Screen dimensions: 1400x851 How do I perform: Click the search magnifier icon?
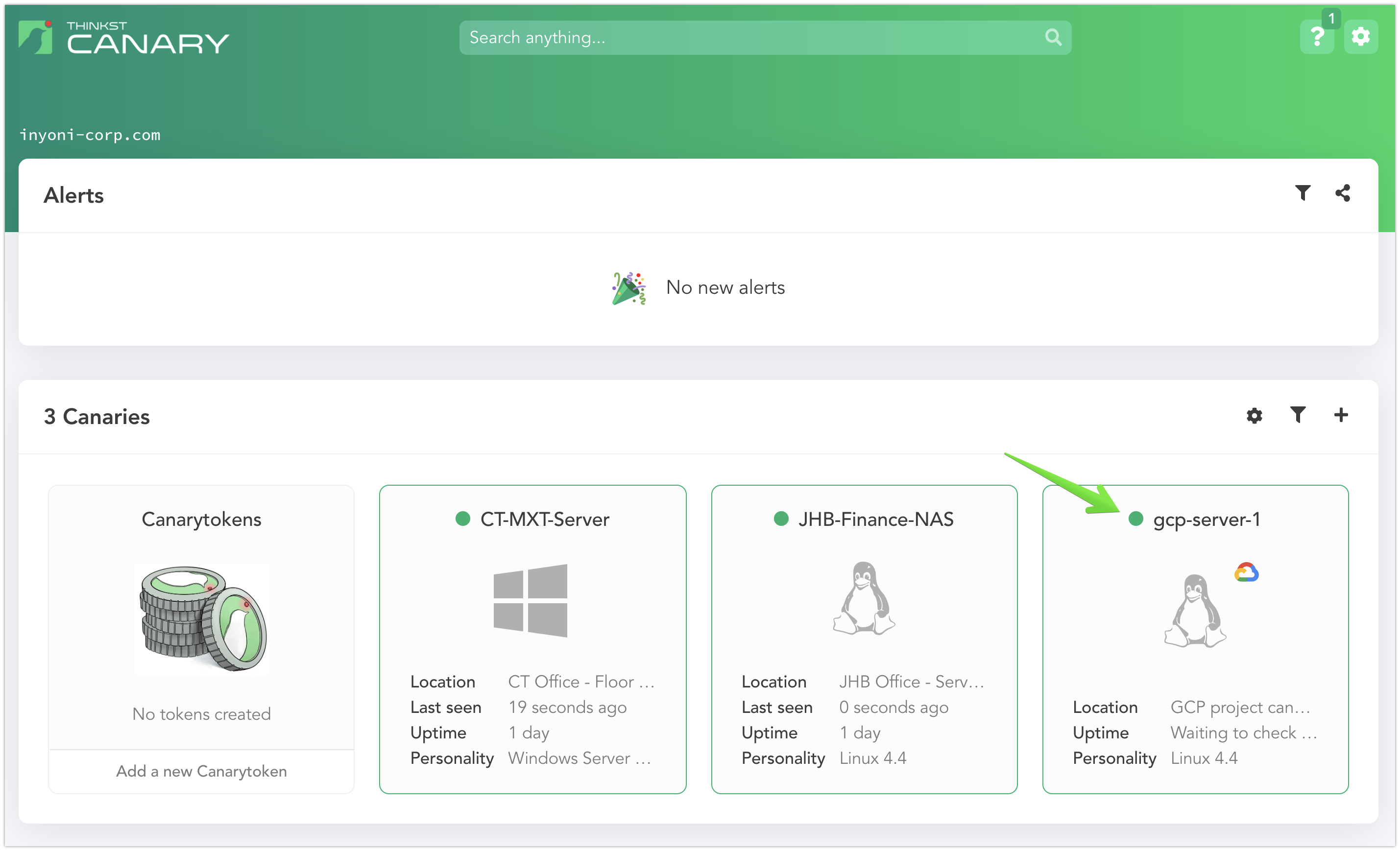coord(1053,38)
